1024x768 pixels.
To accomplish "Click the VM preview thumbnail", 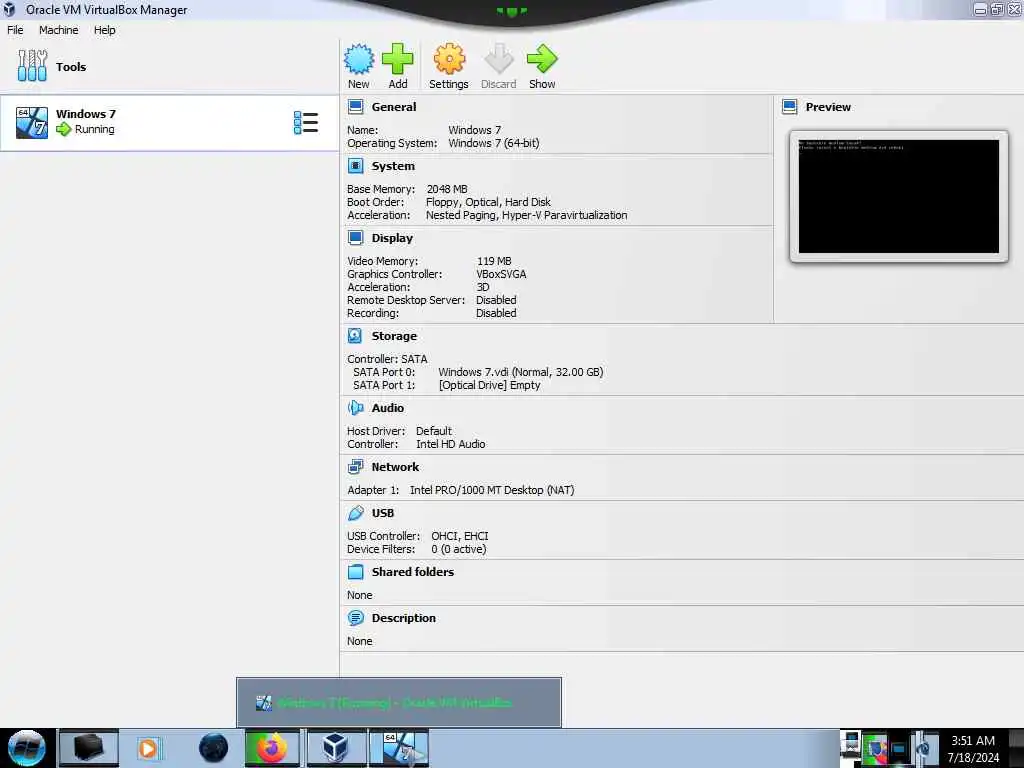I will pos(899,197).
